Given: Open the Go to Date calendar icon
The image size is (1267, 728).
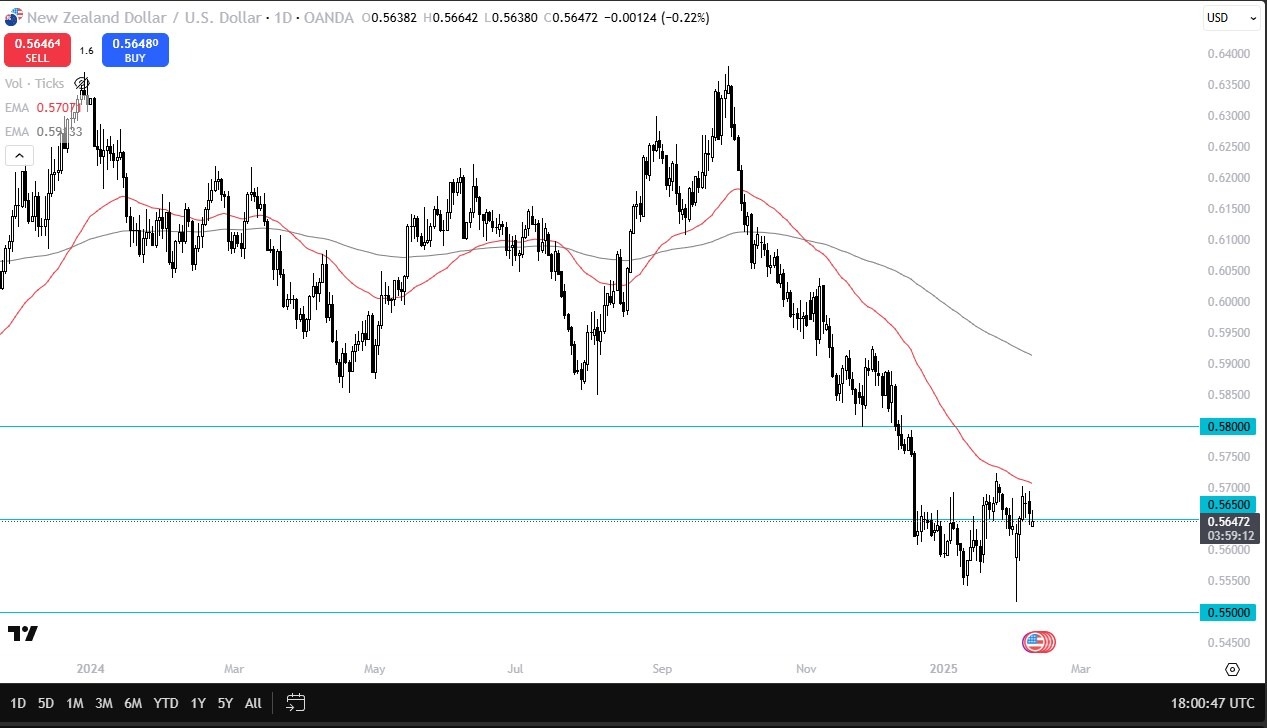Looking at the screenshot, I should [x=294, y=703].
